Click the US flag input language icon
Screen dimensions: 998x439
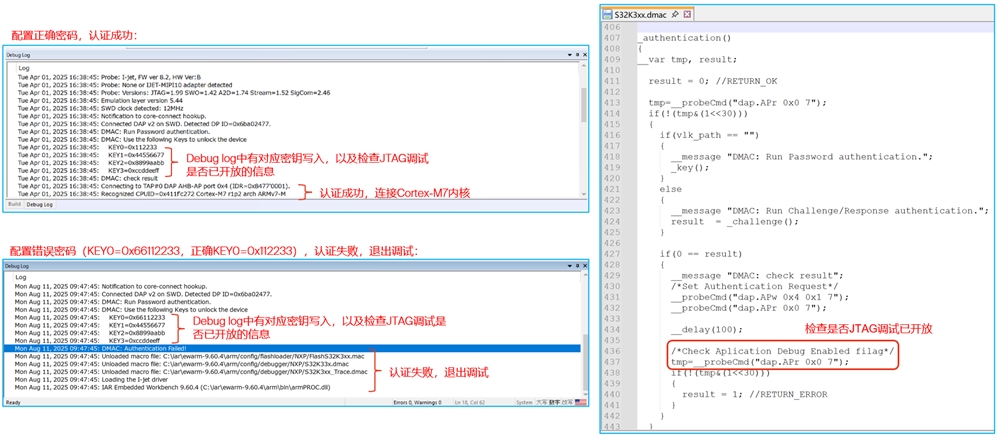pyautogui.click(x=580, y=402)
